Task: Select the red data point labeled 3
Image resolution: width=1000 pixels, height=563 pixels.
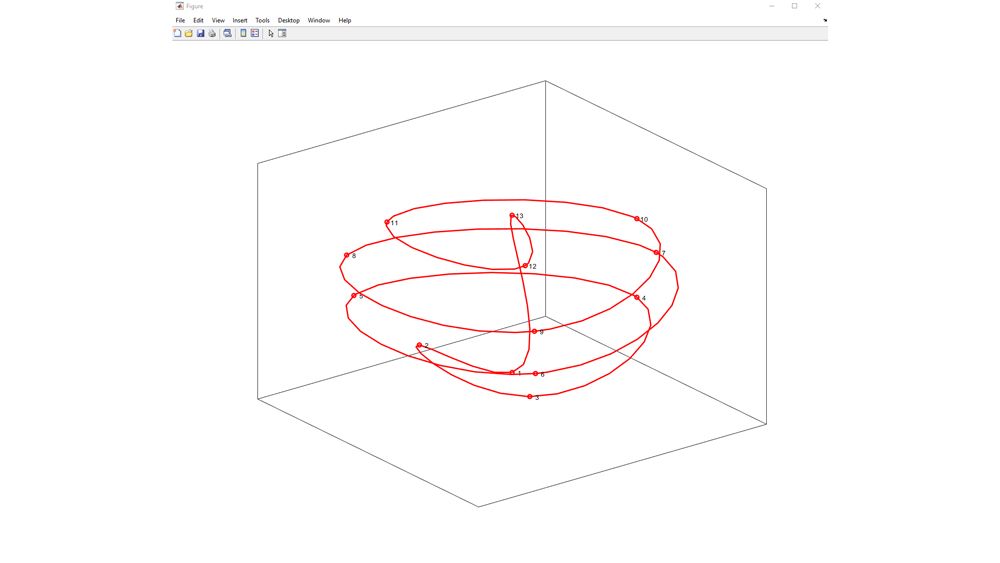Action: coord(530,397)
